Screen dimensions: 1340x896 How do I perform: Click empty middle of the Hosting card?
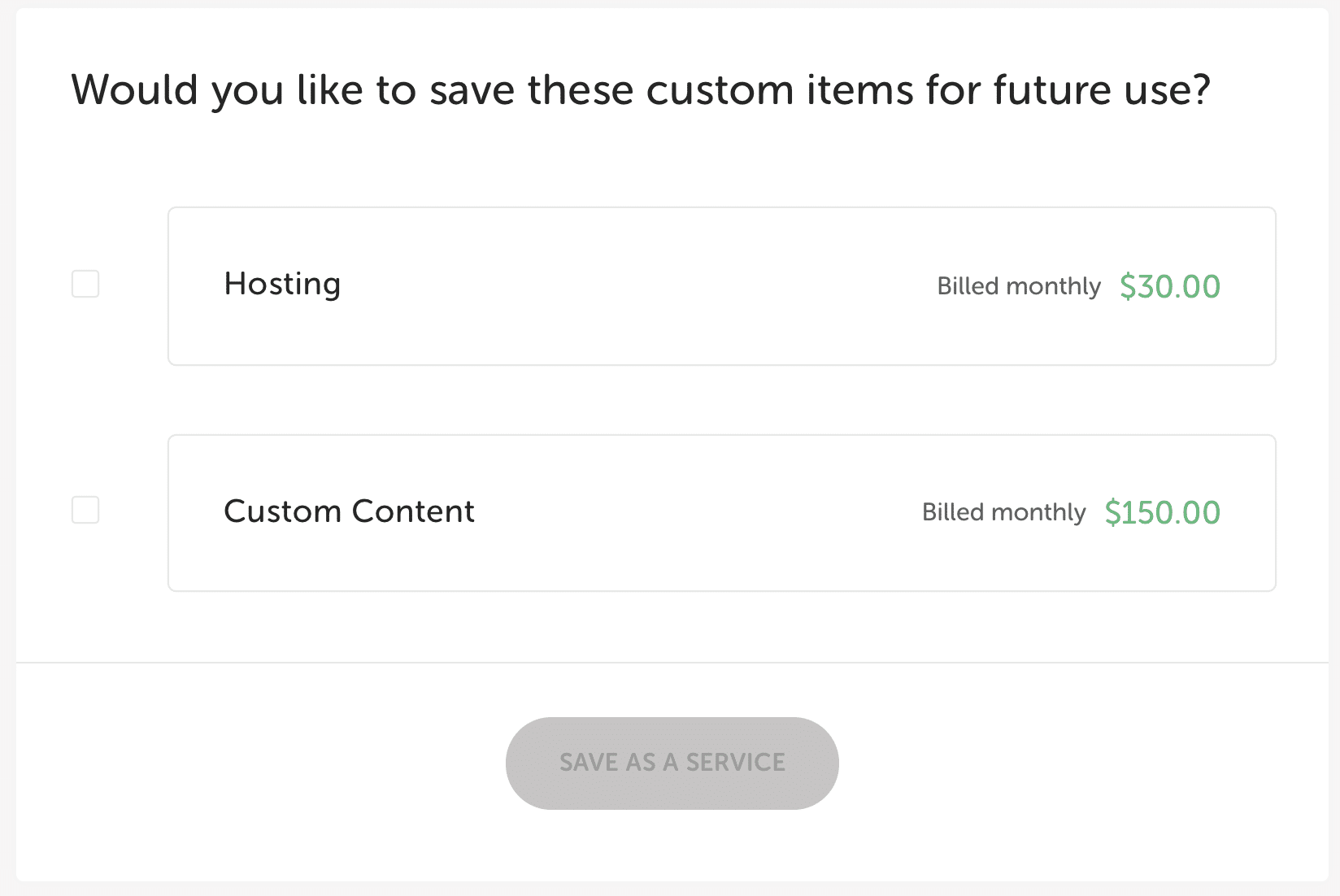pyautogui.click(x=634, y=286)
